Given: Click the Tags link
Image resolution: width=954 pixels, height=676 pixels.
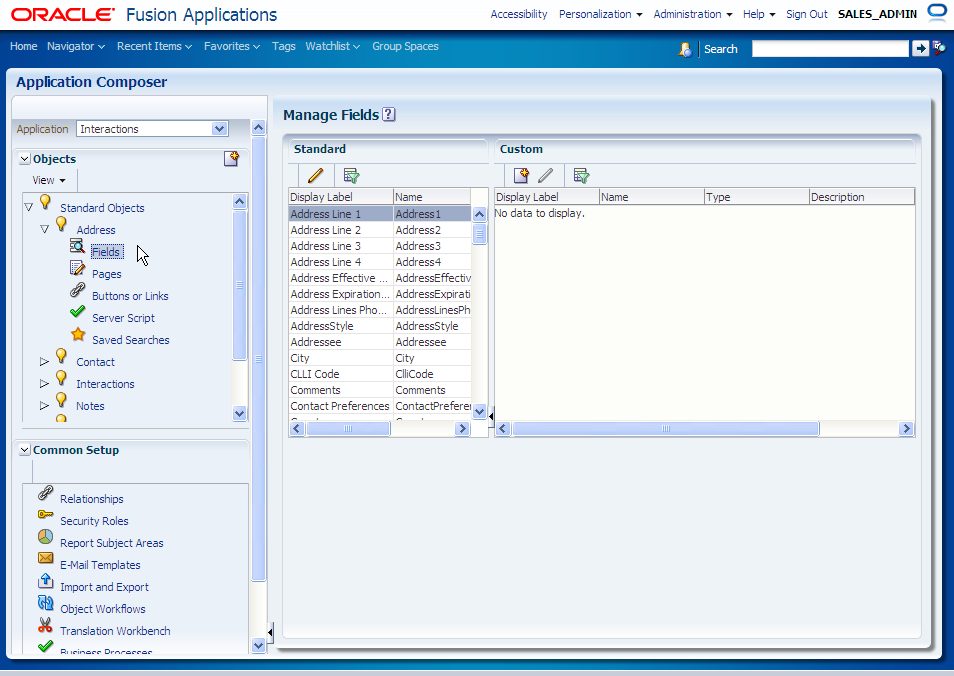Looking at the screenshot, I should pyautogui.click(x=284, y=46).
